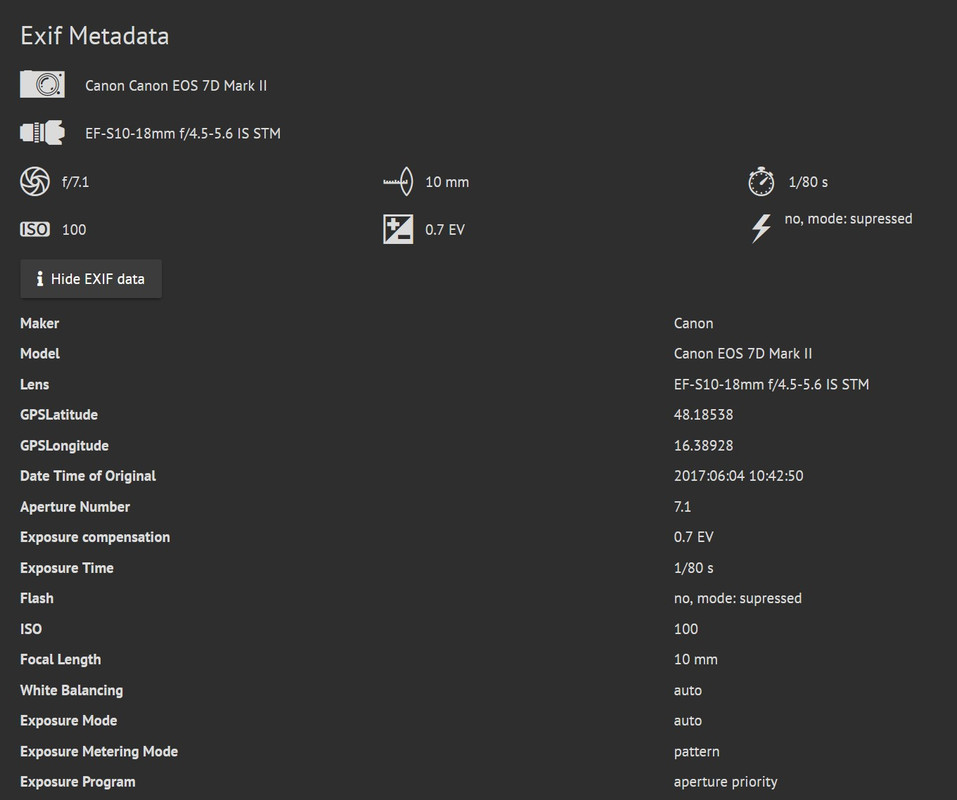Click the ISO row label in table
The height and width of the screenshot is (800, 957).
click(31, 629)
